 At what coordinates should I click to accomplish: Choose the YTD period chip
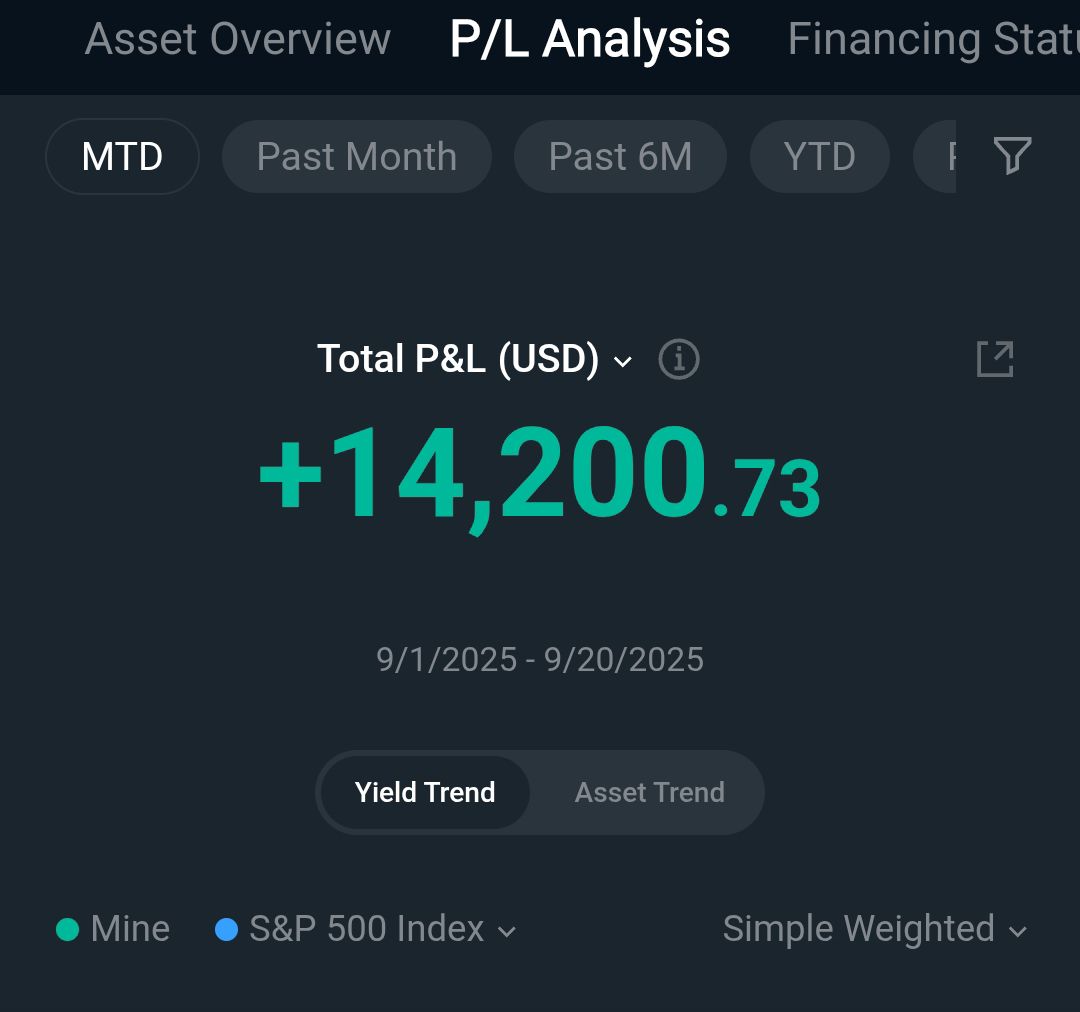tap(819, 157)
